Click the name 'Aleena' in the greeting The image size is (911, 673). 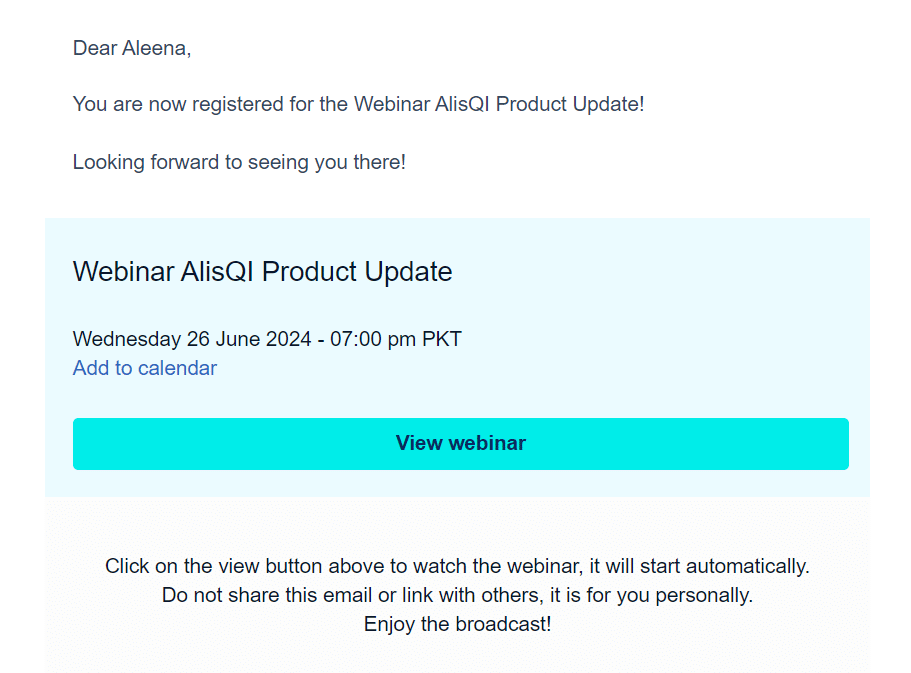(x=153, y=48)
